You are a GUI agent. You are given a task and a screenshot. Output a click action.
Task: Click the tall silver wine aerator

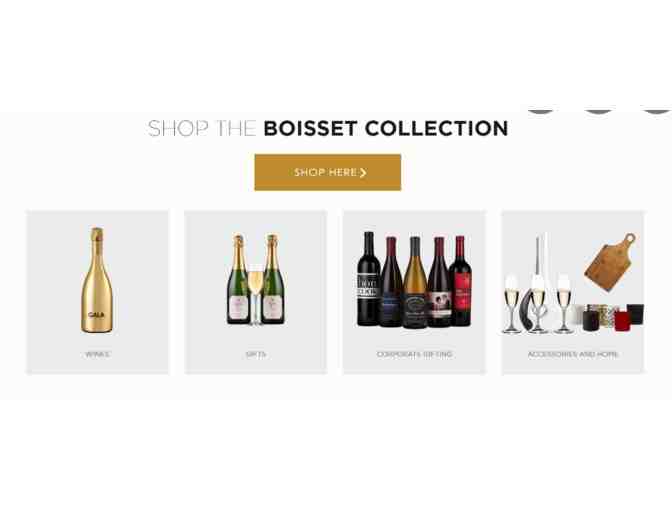538,257
